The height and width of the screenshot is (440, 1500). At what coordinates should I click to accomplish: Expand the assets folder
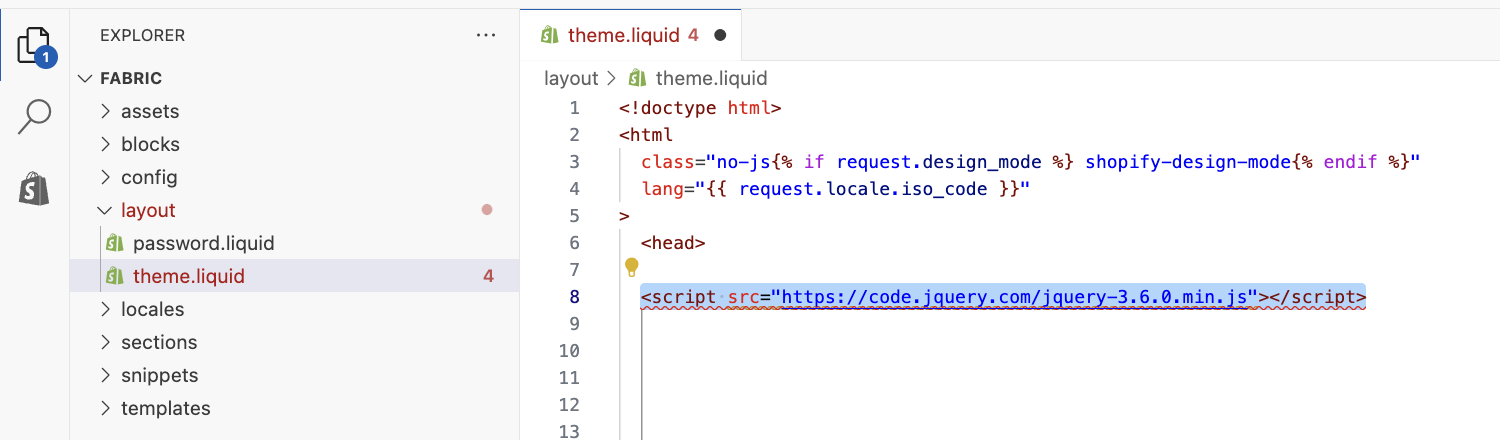click(x=106, y=111)
